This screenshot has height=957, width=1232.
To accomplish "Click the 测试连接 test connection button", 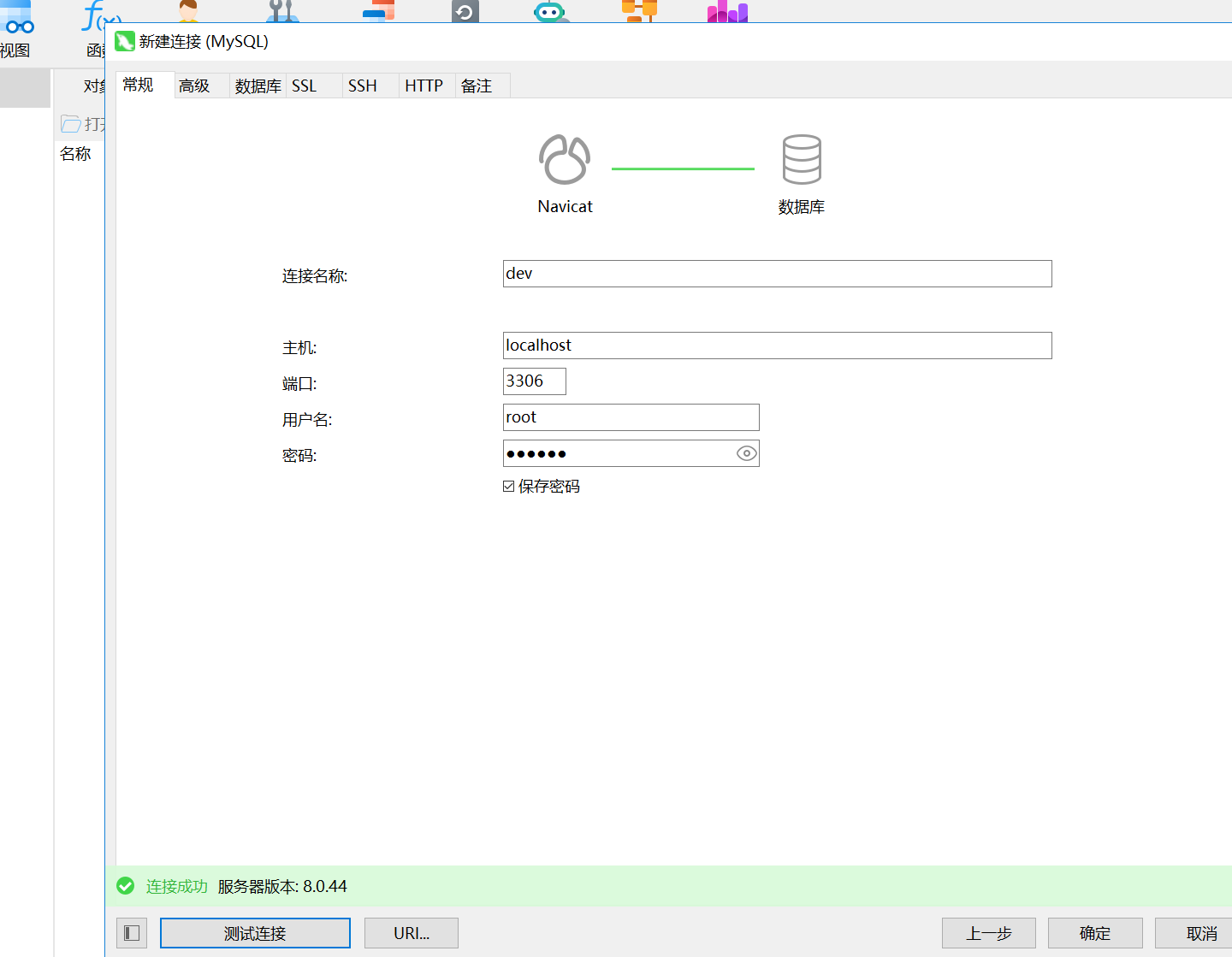I will [x=255, y=933].
